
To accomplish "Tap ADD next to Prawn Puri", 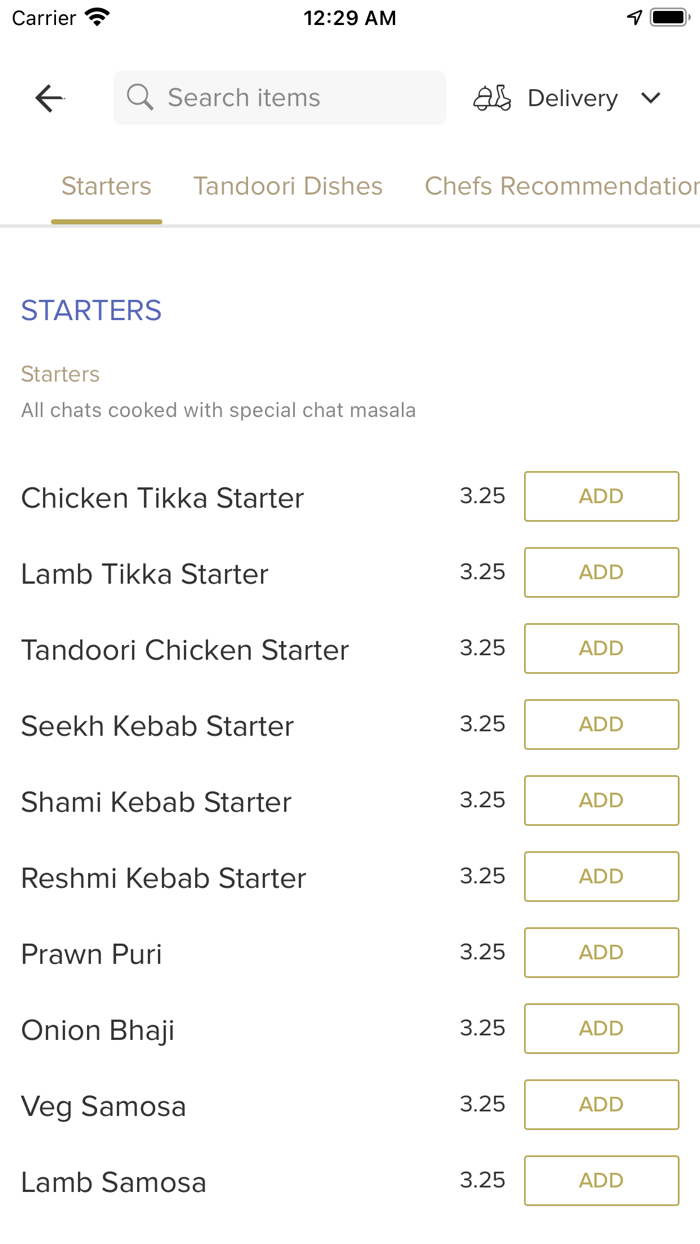I will (601, 953).
